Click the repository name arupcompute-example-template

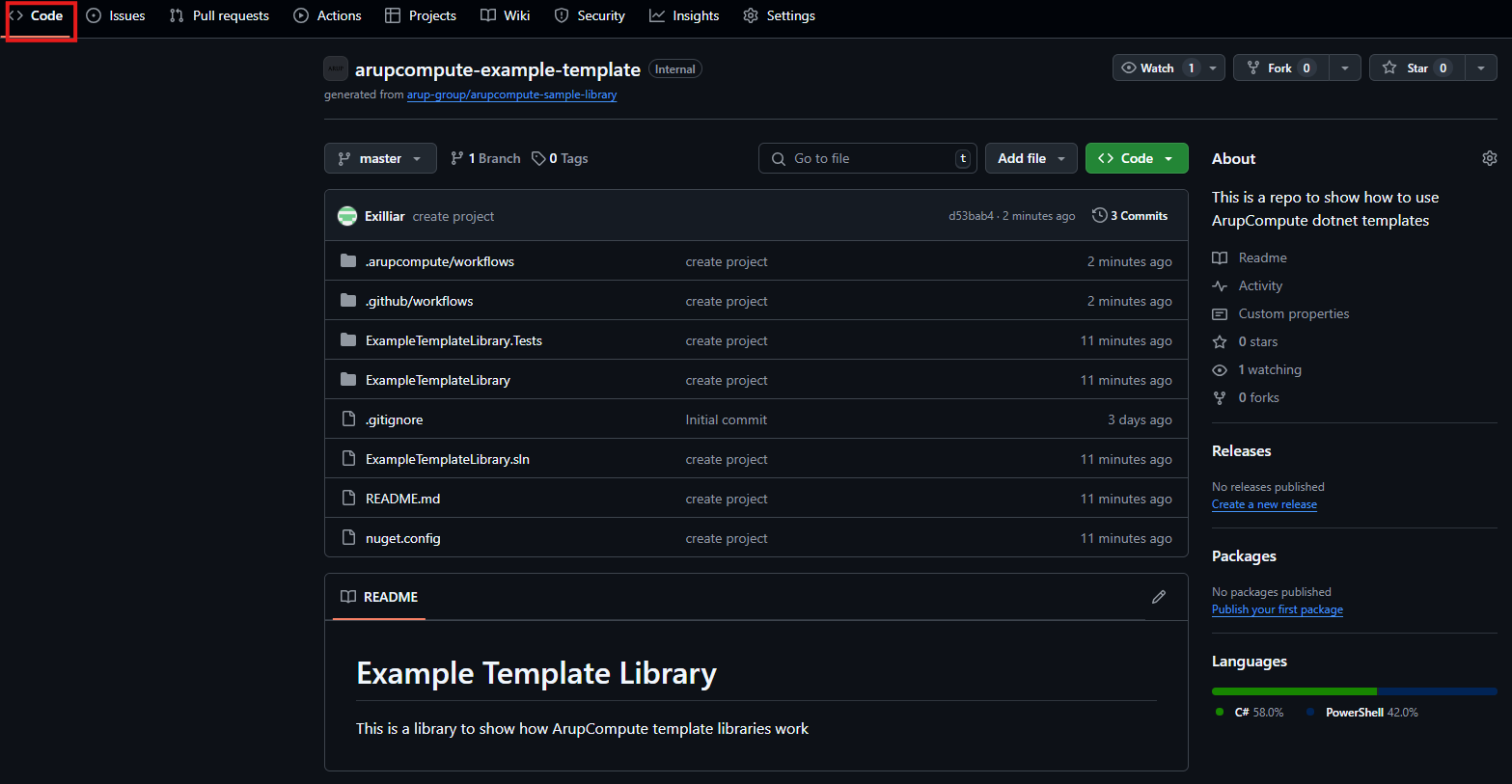pyautogui.click(x=498, y=69)
